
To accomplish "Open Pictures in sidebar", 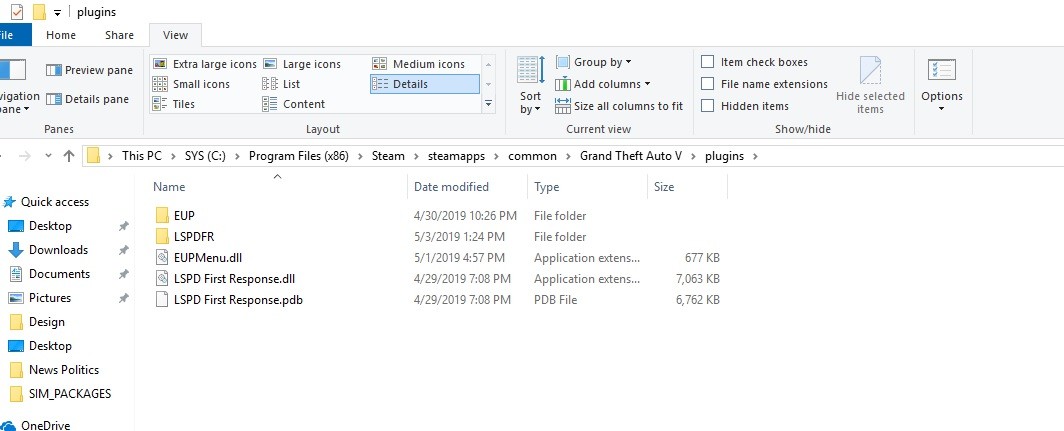I will click(50, 298).
